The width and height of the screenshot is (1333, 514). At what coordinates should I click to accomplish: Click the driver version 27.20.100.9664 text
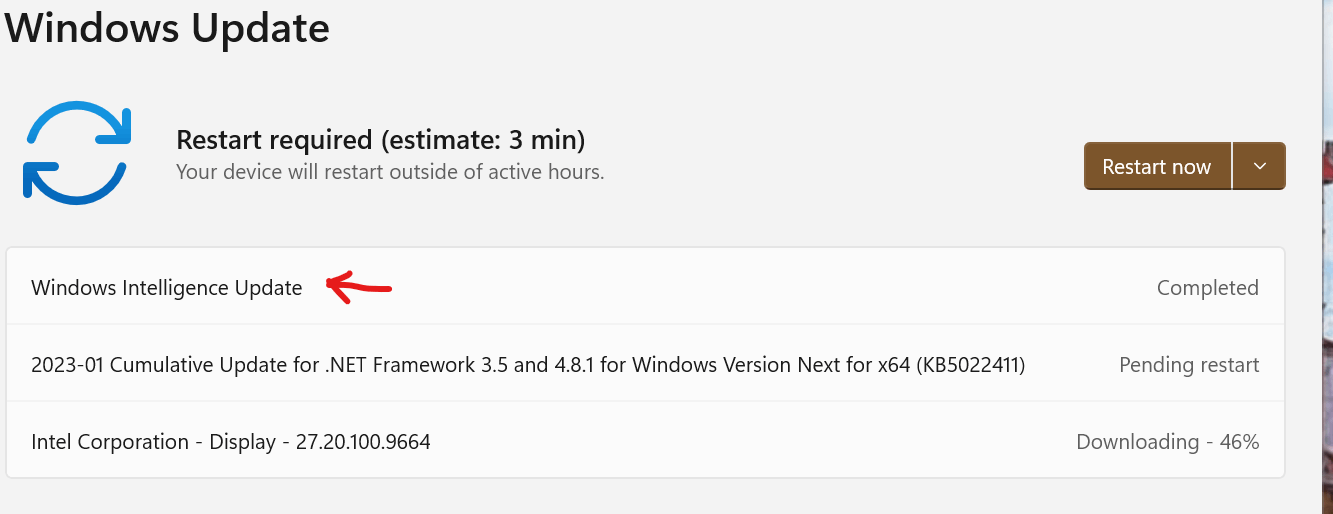pos(363,442)
